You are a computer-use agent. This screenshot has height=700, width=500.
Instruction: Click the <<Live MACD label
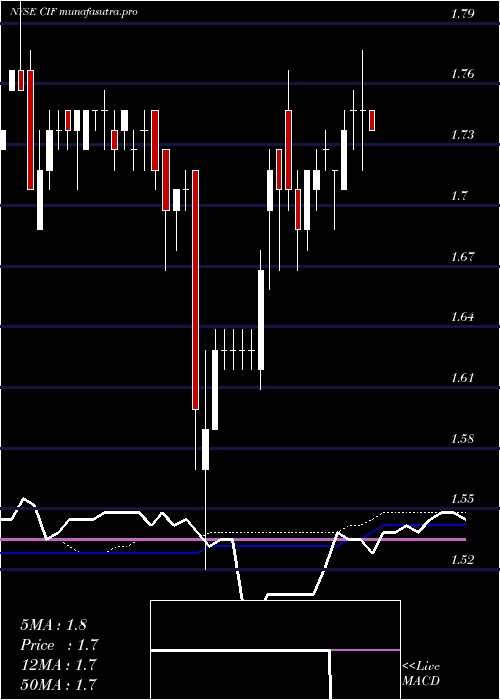(421, 674)
